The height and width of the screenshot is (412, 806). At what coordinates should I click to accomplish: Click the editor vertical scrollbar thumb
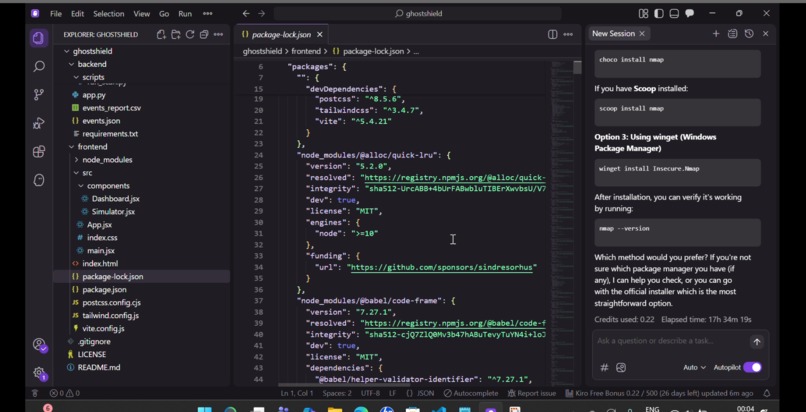click(578, 67)
